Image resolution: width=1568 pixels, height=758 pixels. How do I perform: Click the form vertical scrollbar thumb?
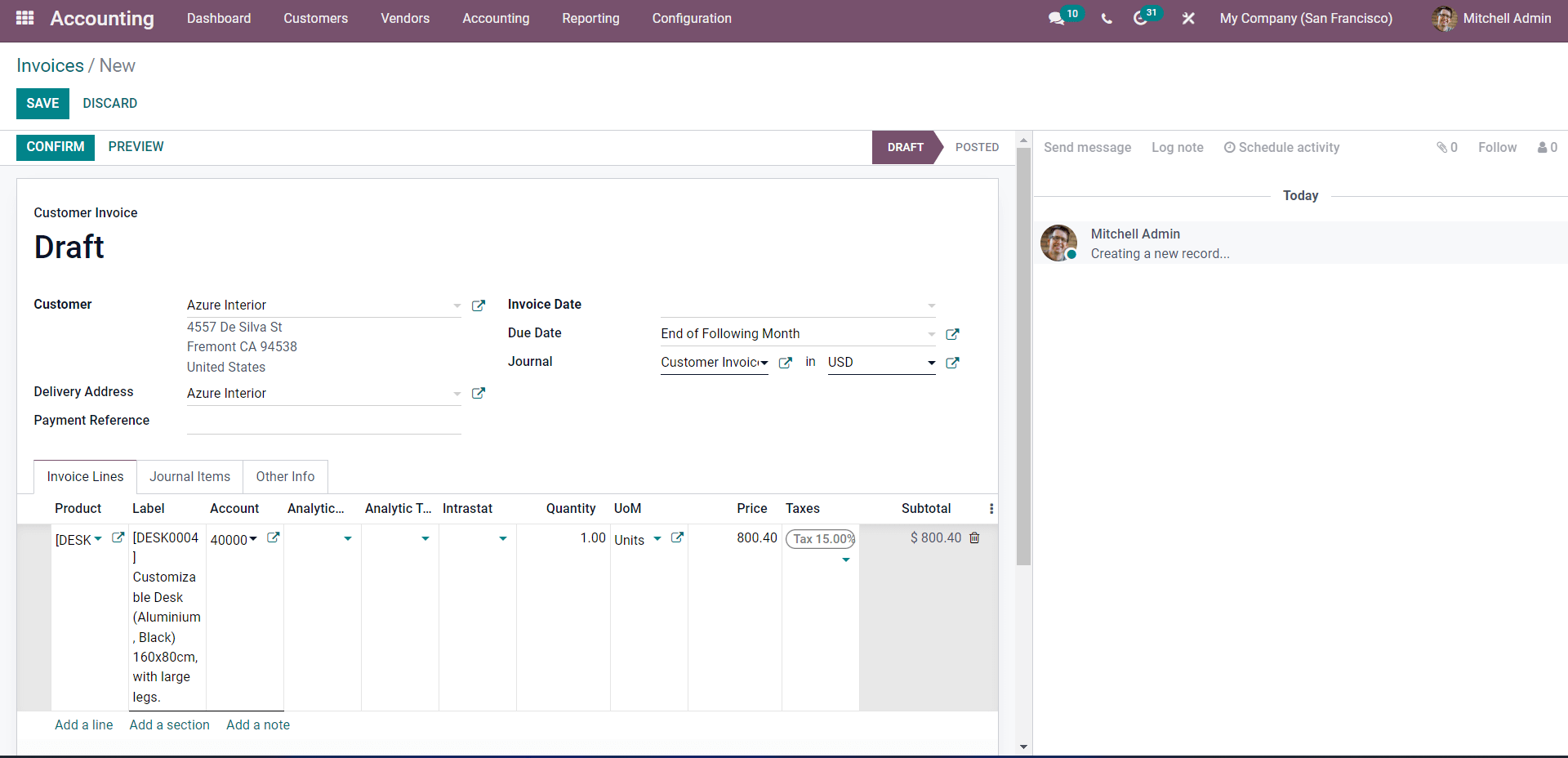[1023, 356]
